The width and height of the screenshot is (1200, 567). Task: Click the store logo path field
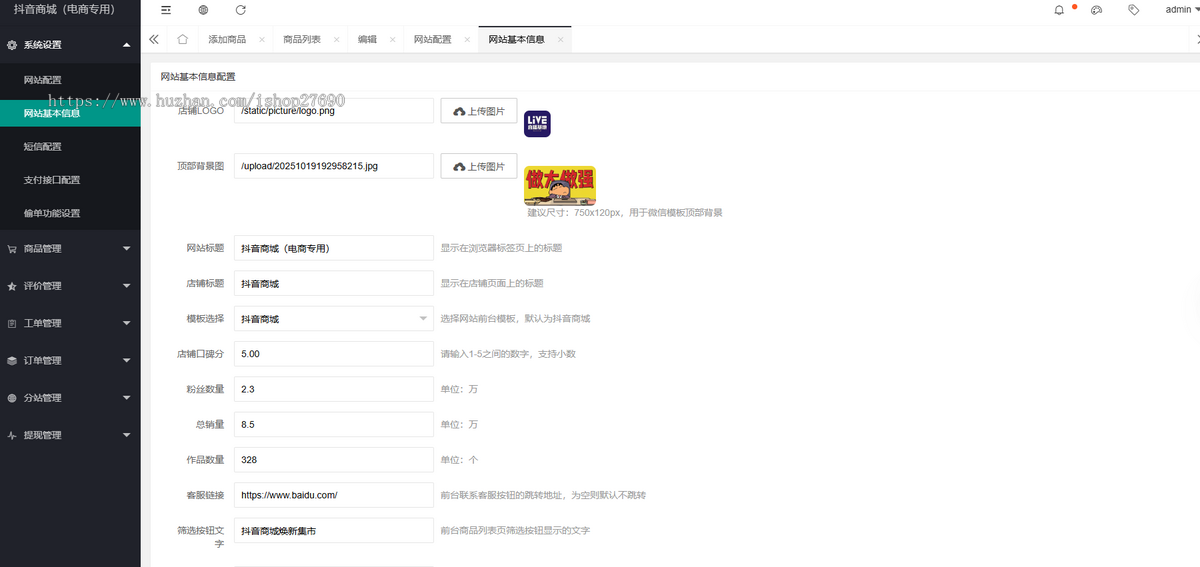[334, 111]
